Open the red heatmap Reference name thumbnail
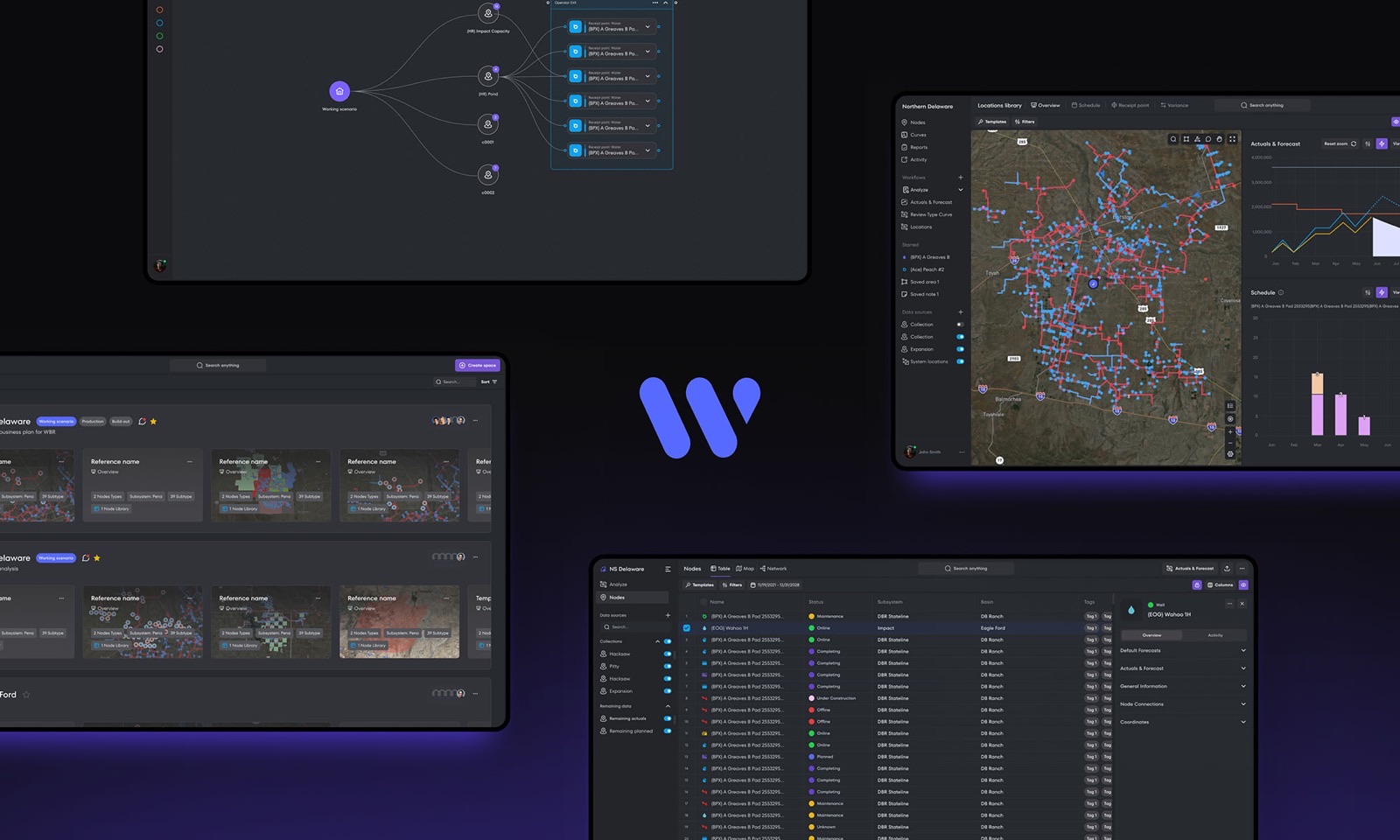 click(x=399, y=622)
